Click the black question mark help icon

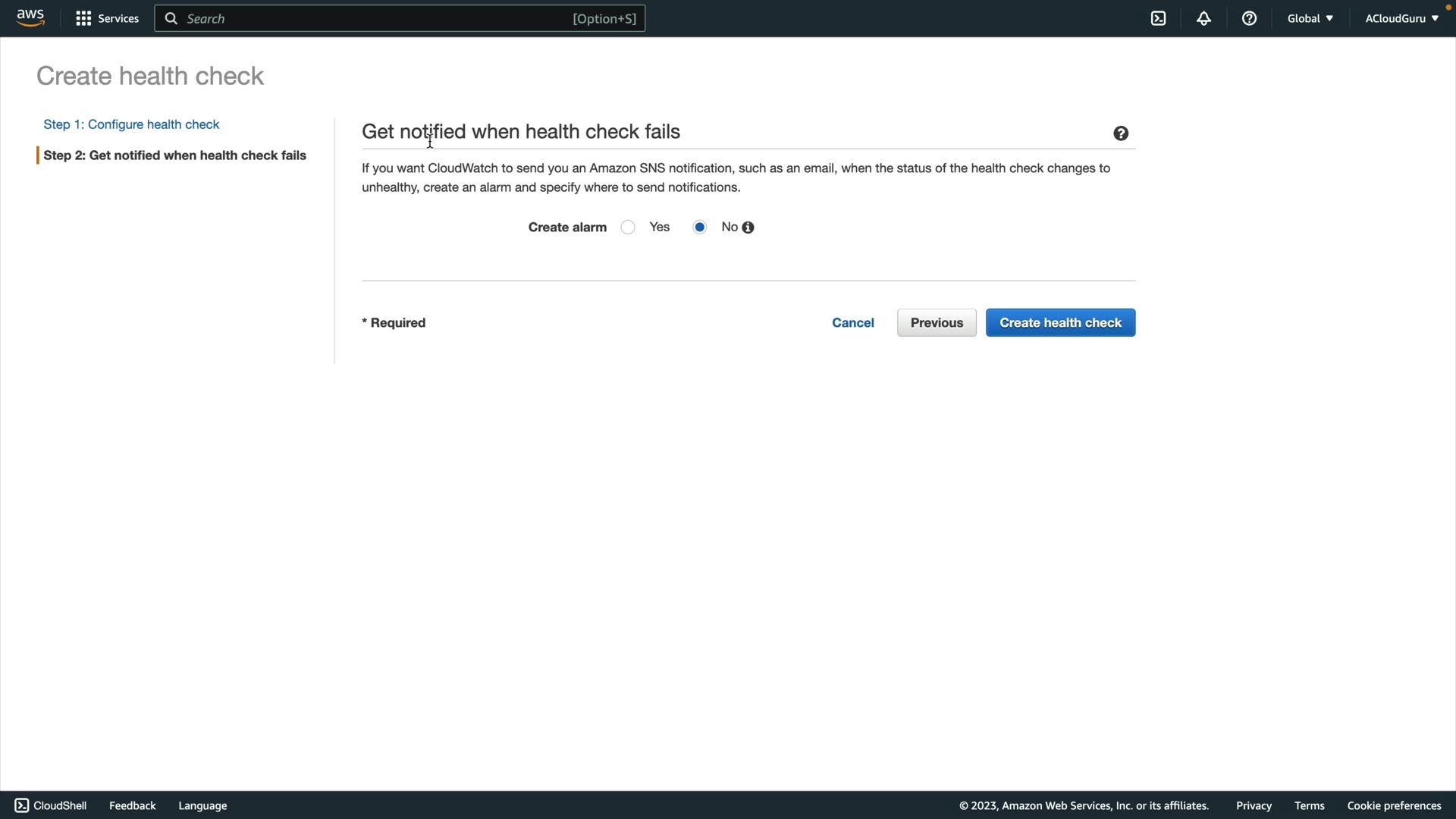point(1121,133)
